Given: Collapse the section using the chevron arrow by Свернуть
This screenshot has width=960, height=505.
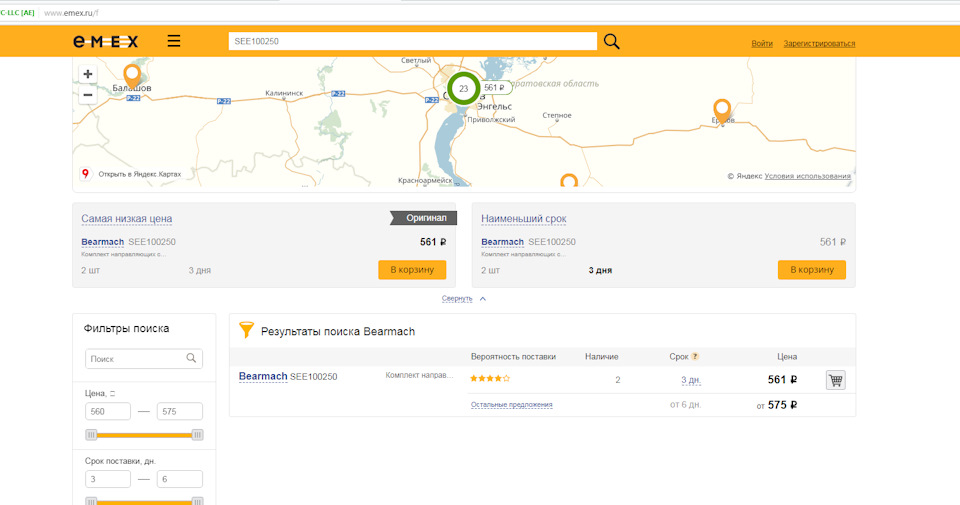Looking at the screenshot, I should point(482,299).
